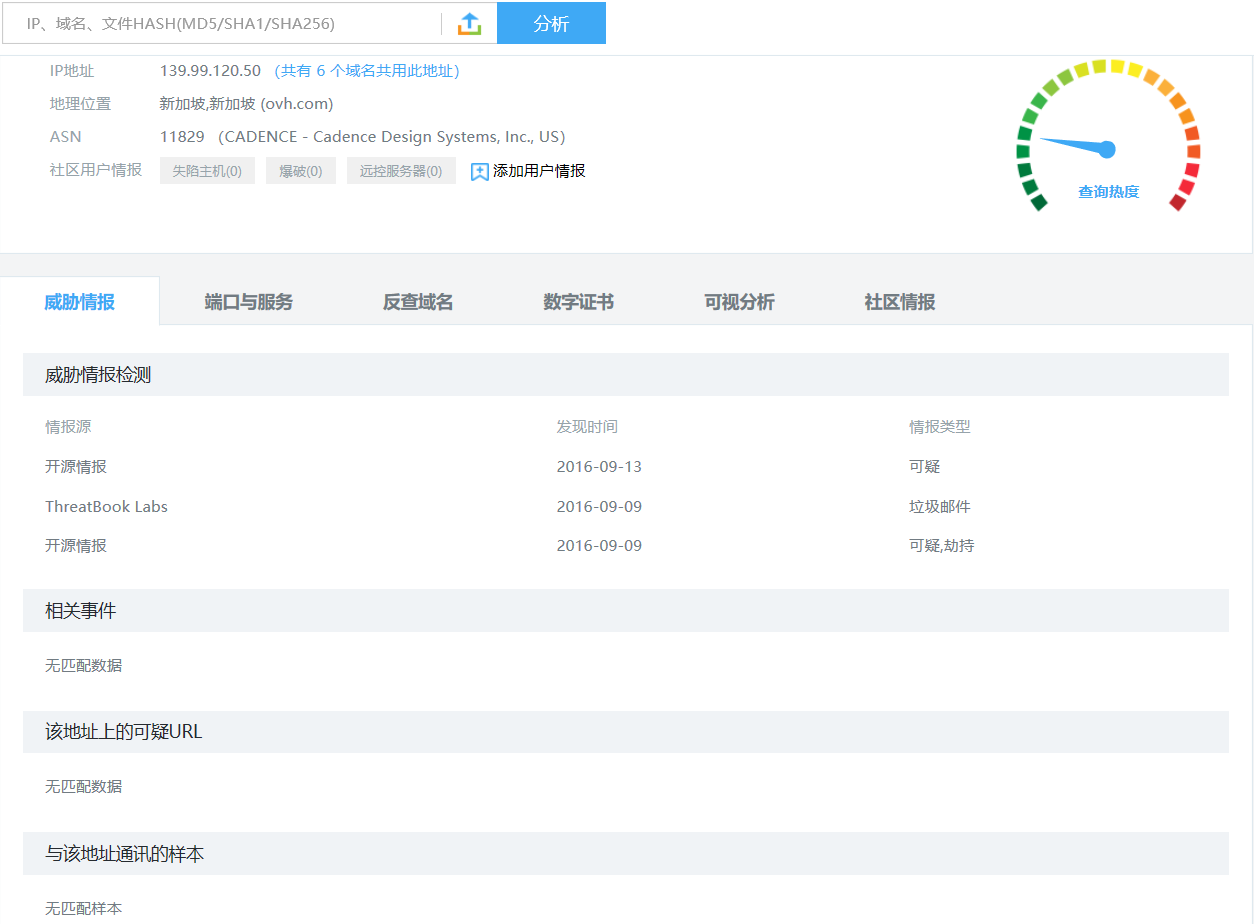
Task: Switch to the 反查域名 tab
Action: pos(418,302)
